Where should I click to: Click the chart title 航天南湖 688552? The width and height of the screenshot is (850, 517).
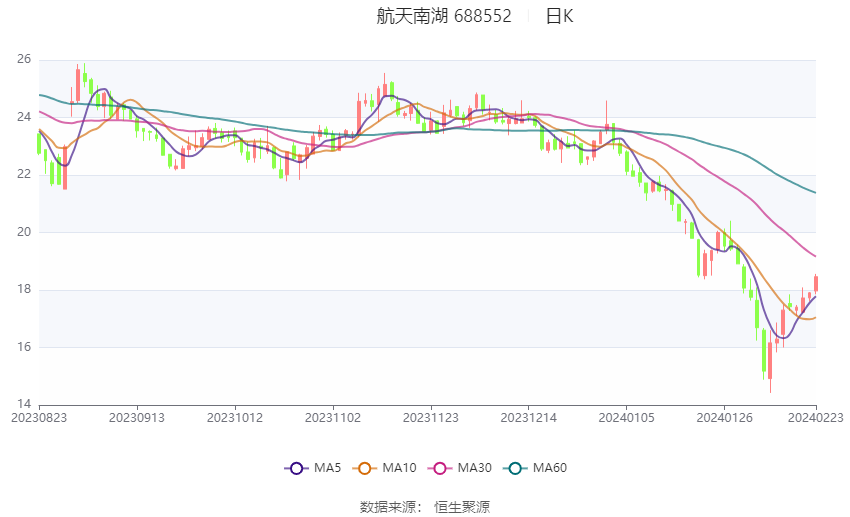click(x=443, y=16)
